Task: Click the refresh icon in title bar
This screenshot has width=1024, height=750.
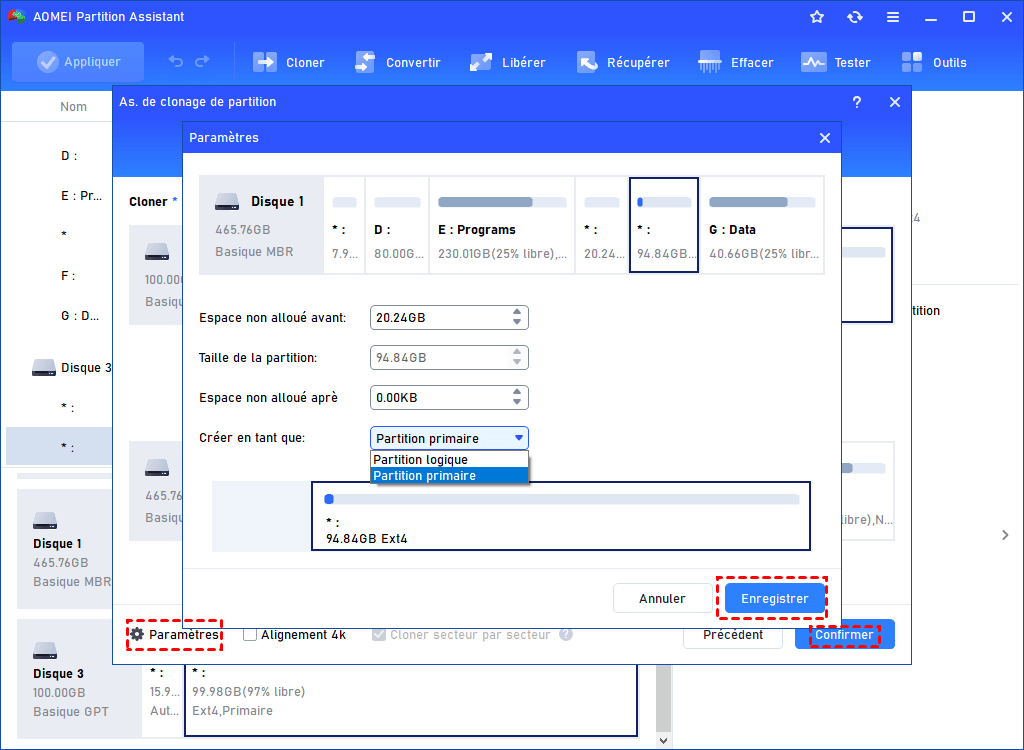Action: [x=855, y=17]
